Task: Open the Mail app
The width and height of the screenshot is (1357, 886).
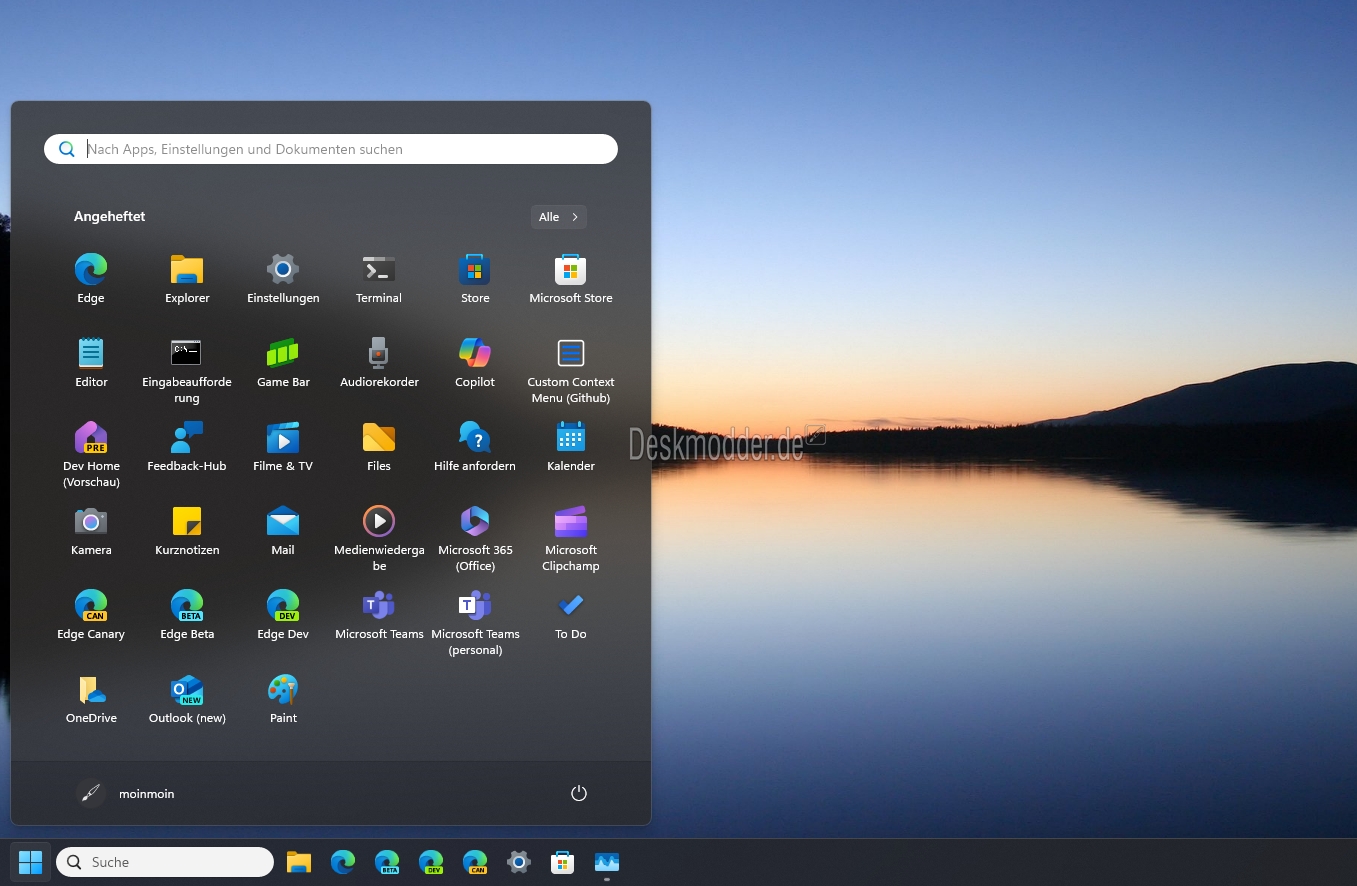Action: coord(283,531)
